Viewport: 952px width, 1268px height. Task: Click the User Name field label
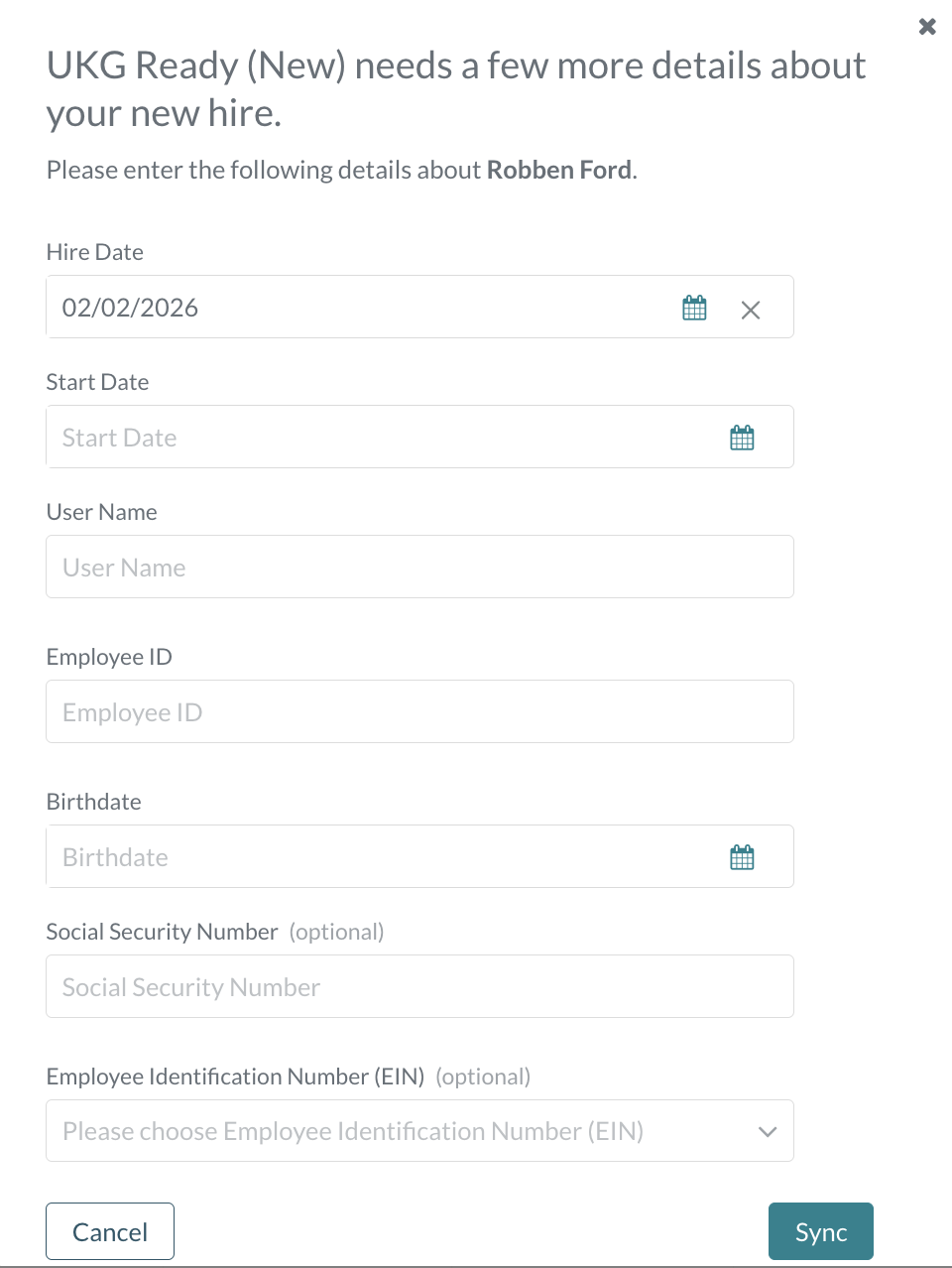(x=101, y=512)
